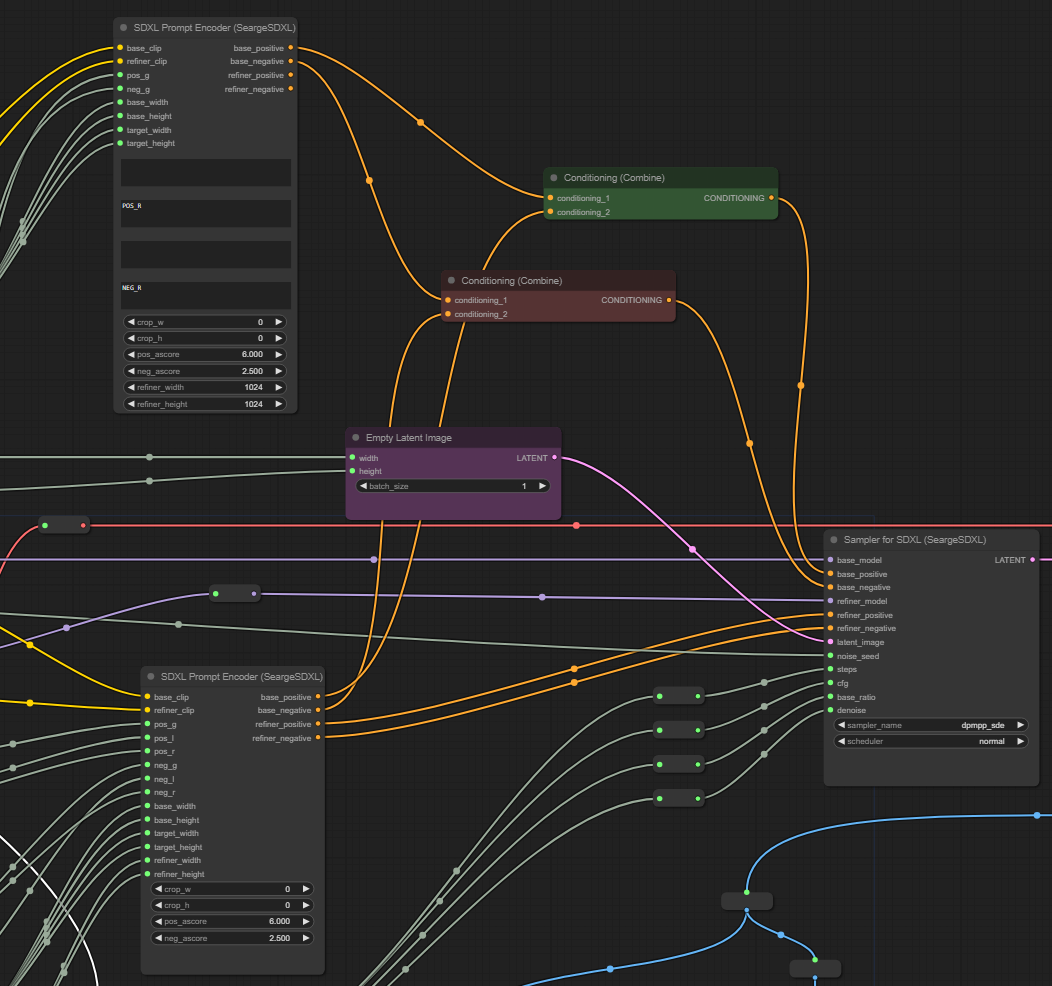Decrease refiner_height using its left arrow
Screen dimensions: 1052x986
click(130, 404)
